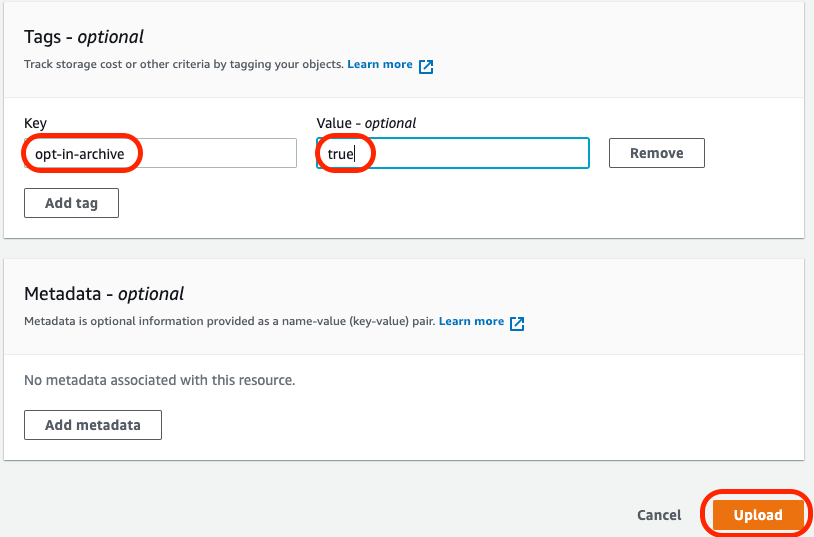Click the 'Value - optional' field label
Viewport: 814px width, 537px height.
(x=366, y=123)
